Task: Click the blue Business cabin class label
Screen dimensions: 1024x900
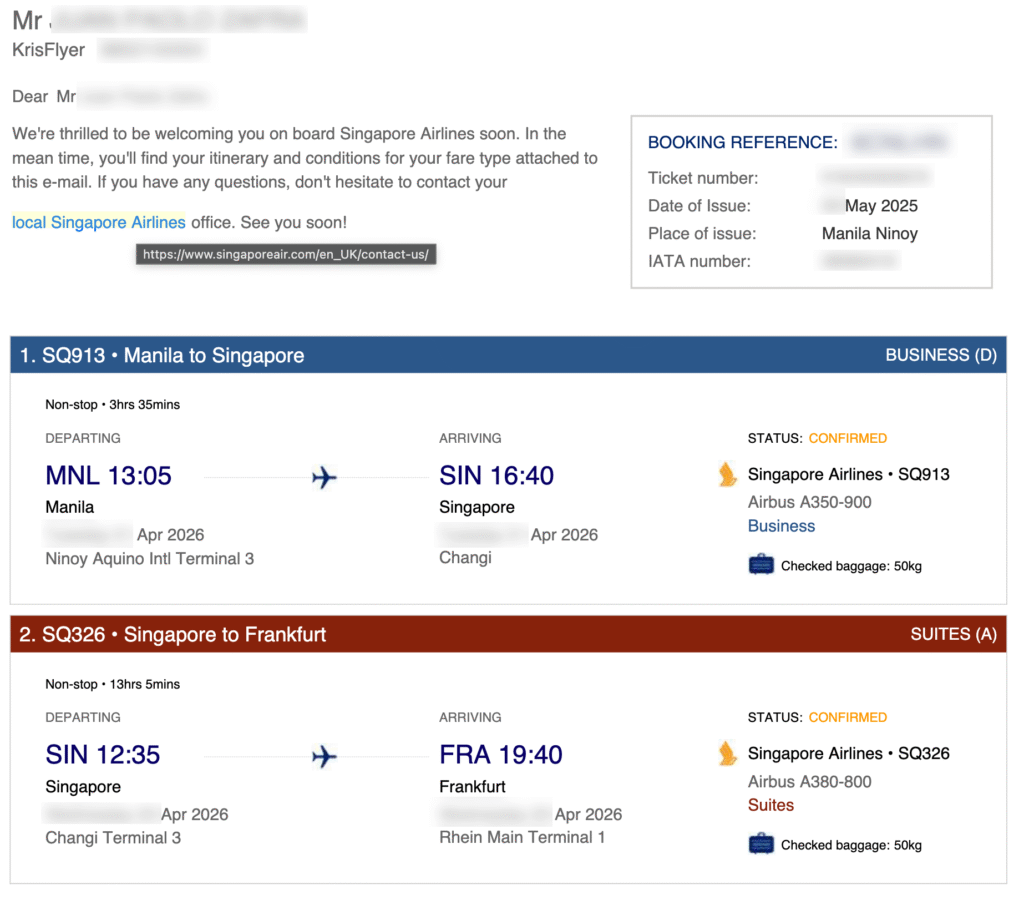Action: tap(781, 526)
